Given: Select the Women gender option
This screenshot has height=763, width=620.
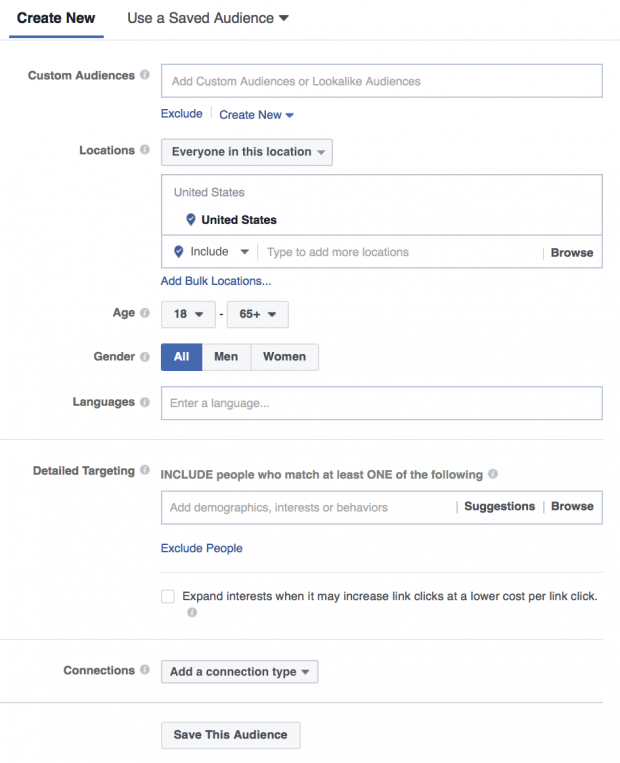Looking at the screenshot, I should tap(285, 357).
